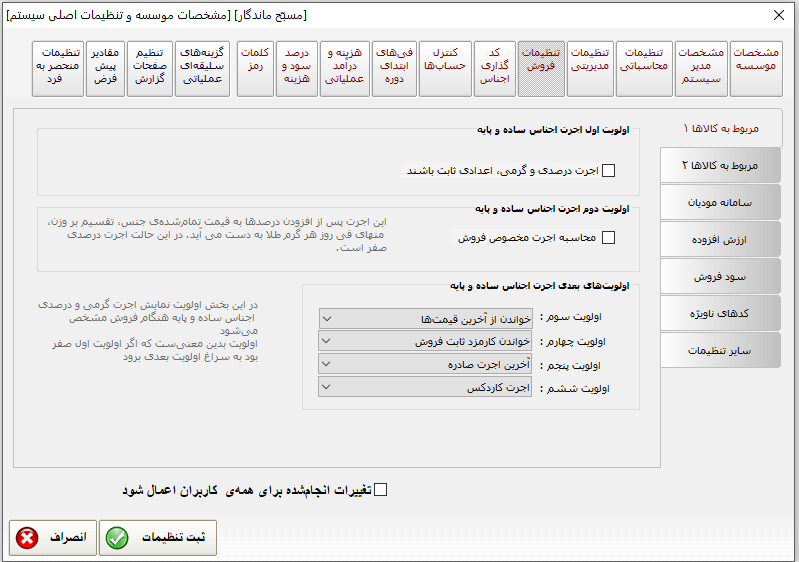The image size is (799, 562).
Task: Click the green checkmark icon on ثبت تنظیمات
Action: (118, 538)
